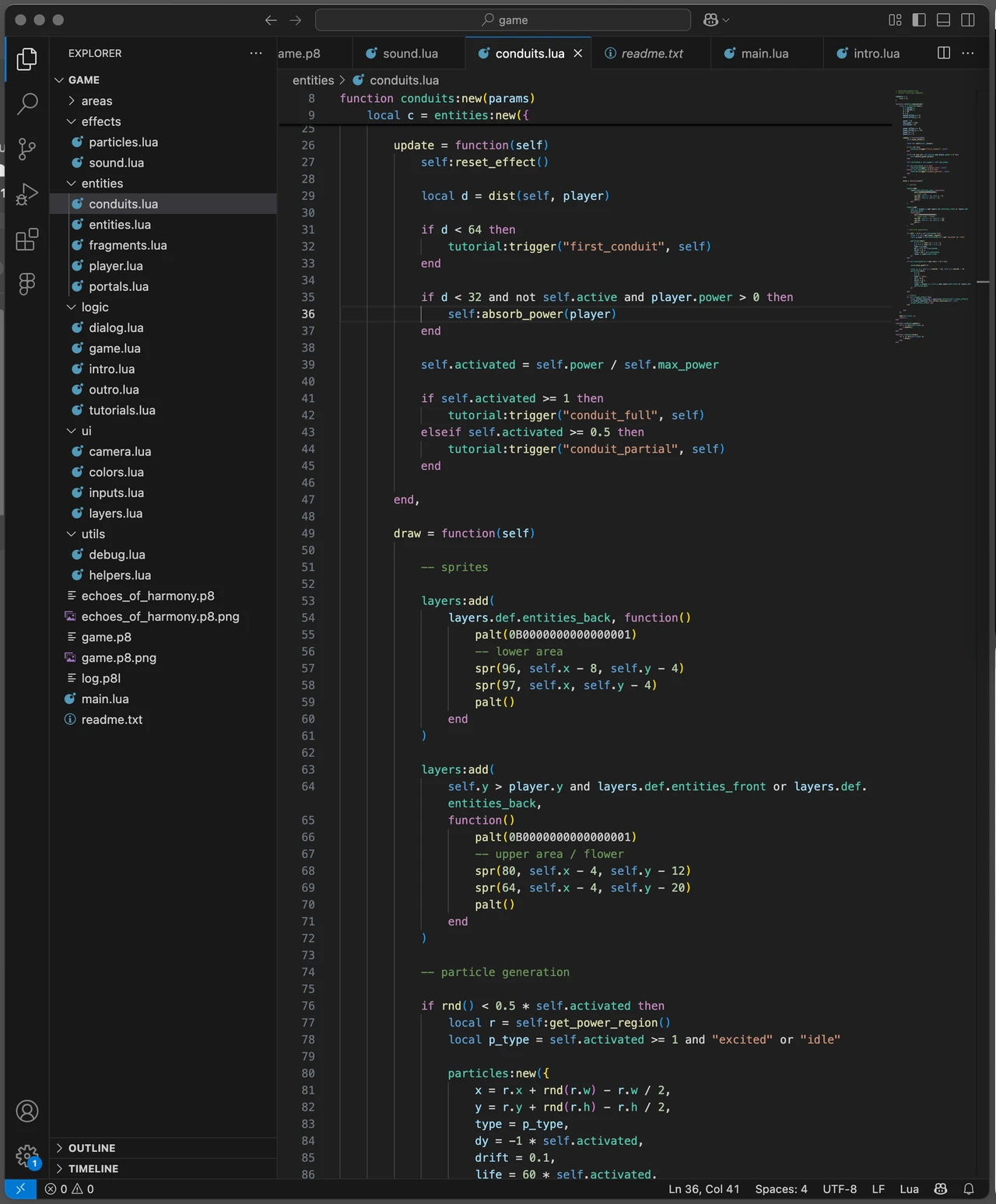
Task: Open the Source Control view
Action: 27,149
